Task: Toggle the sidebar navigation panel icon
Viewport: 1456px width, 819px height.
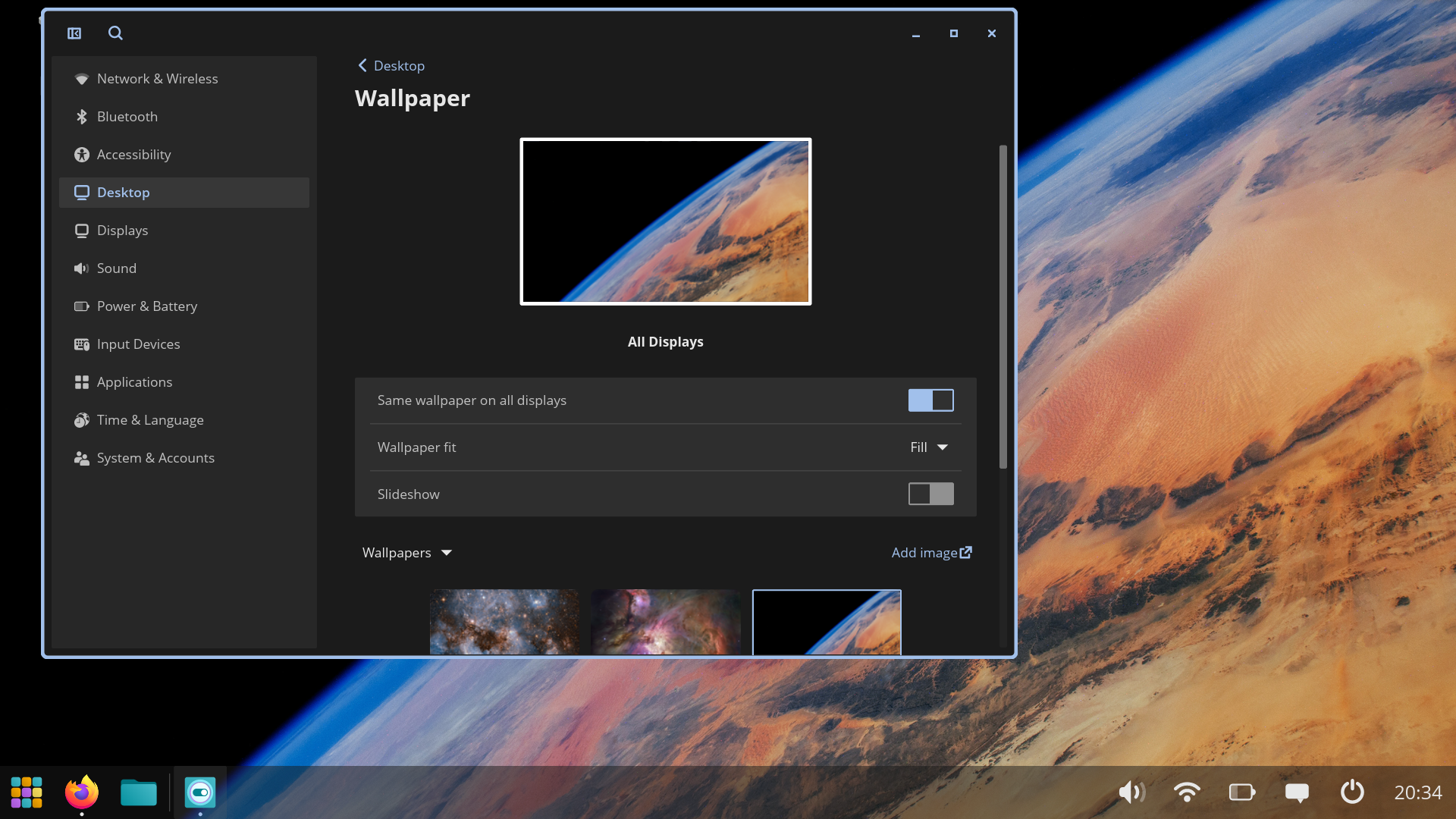Action: pyautogui.click(x=74, y=33)
